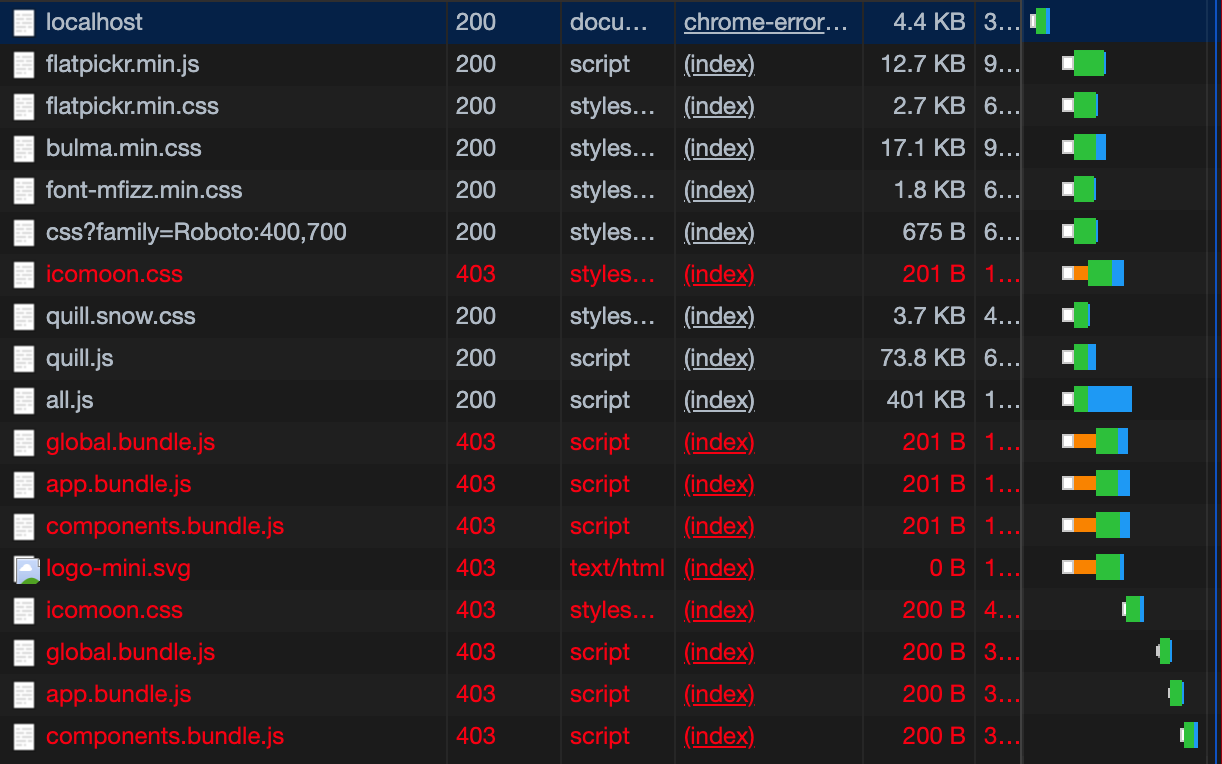Select the file icon for quill.js
Viewport: 1222px width, 764px height.
(22, 357)
